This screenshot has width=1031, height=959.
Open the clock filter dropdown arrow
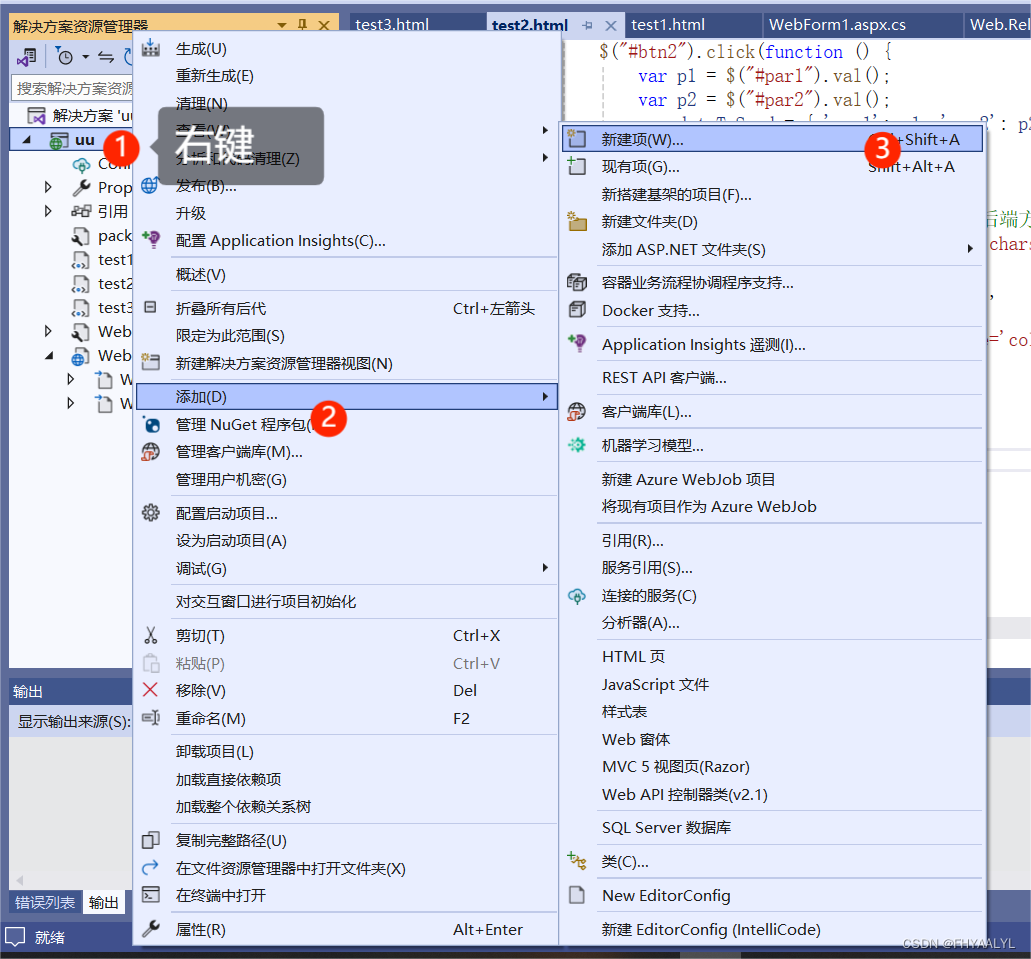pos(85,57)
